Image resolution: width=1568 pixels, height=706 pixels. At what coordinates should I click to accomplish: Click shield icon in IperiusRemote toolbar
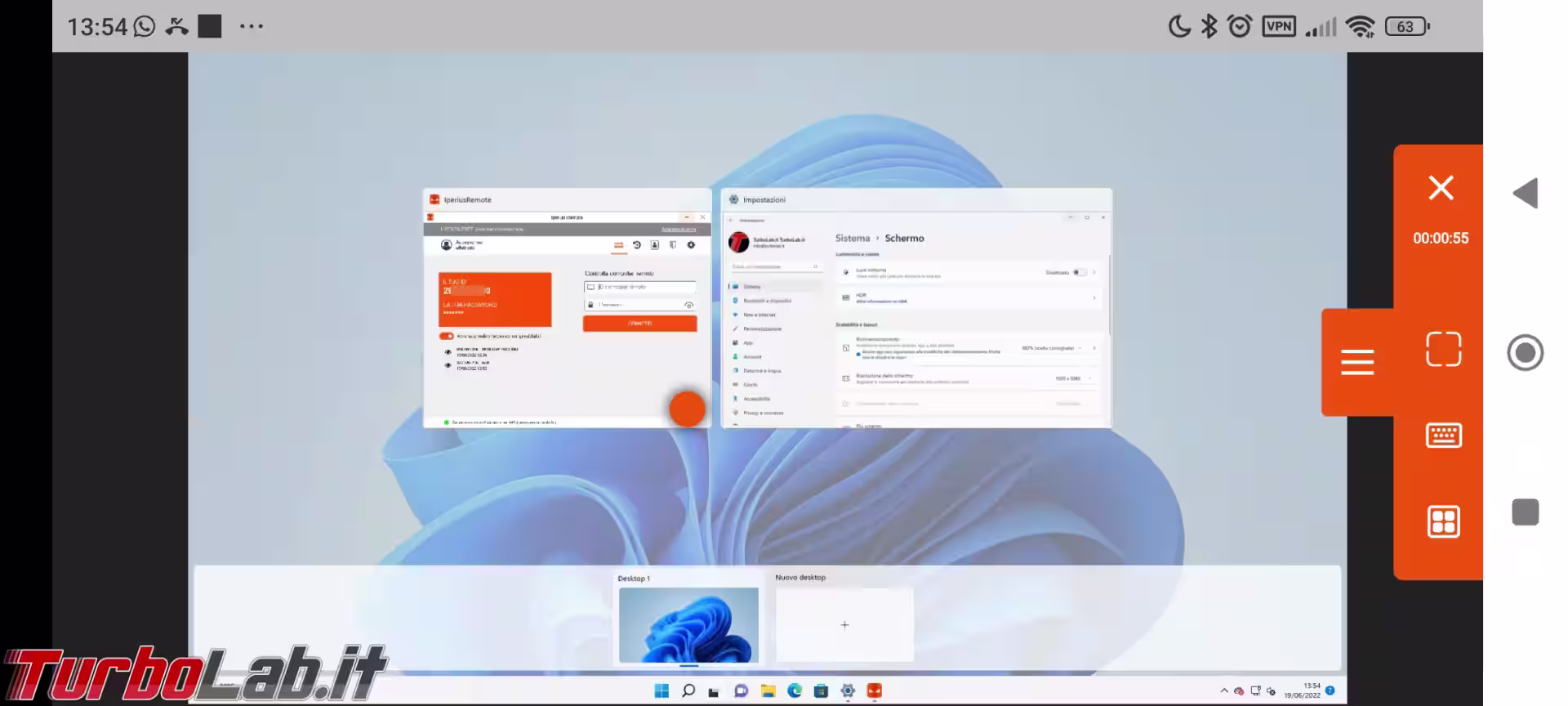point(673,245)
